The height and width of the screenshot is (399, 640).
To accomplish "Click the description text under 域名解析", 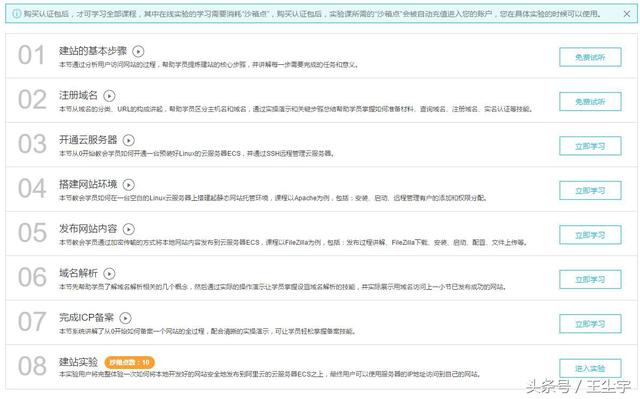I will tap(283, 287).
